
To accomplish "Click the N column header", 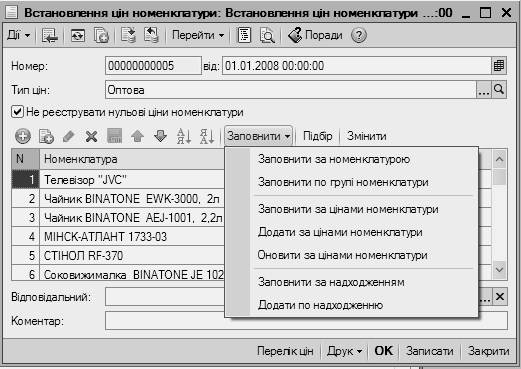I will tap(25, 159).
